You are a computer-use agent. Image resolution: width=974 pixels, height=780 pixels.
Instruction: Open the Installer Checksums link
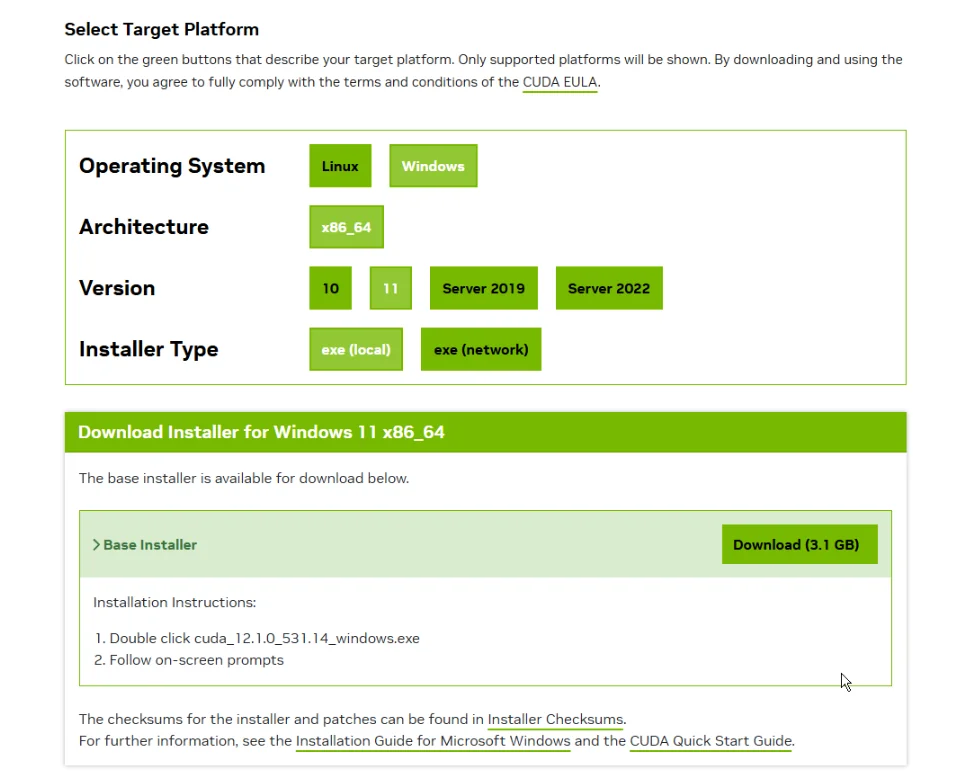point(555,719)
